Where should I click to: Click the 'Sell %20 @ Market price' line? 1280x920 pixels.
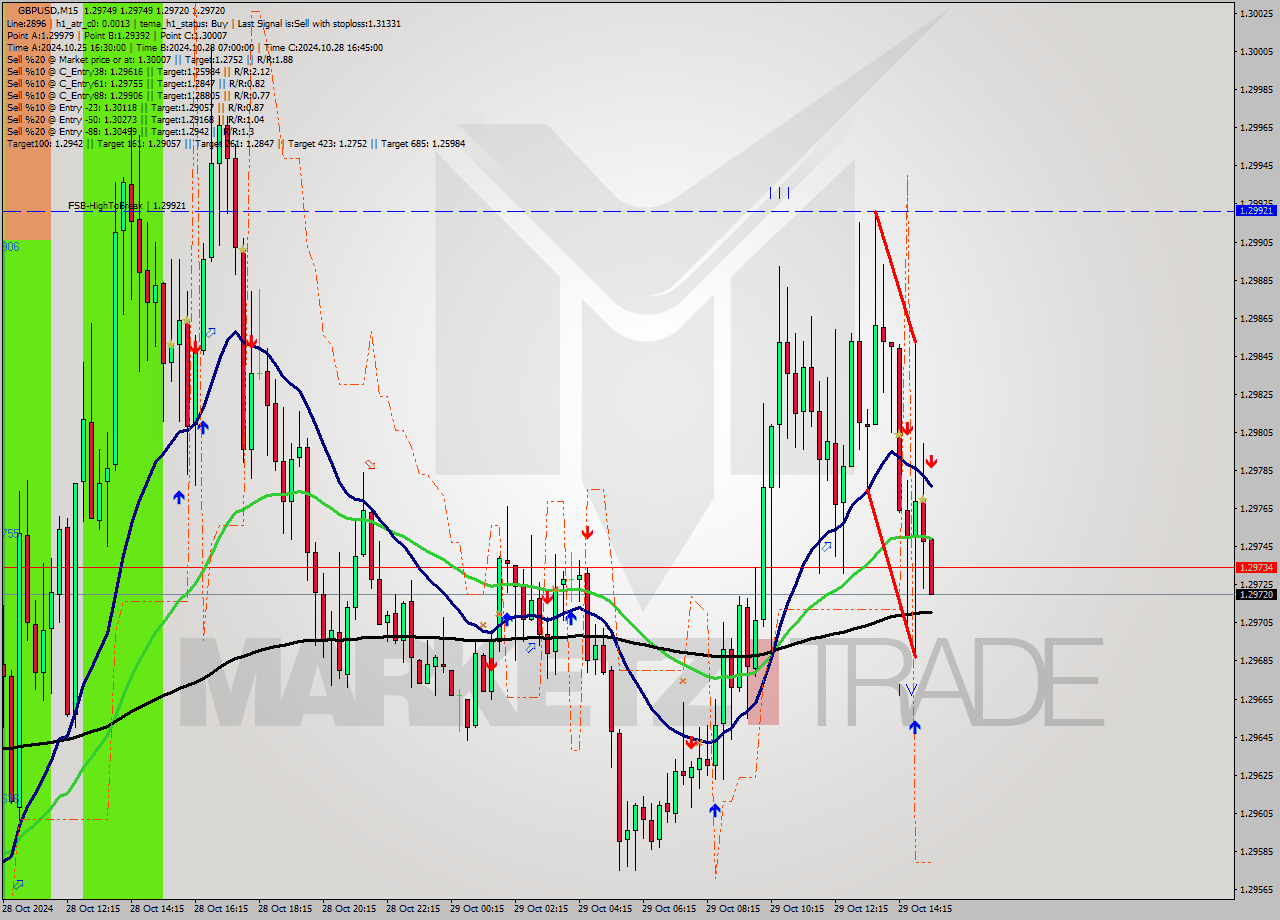tap(149, 59)
